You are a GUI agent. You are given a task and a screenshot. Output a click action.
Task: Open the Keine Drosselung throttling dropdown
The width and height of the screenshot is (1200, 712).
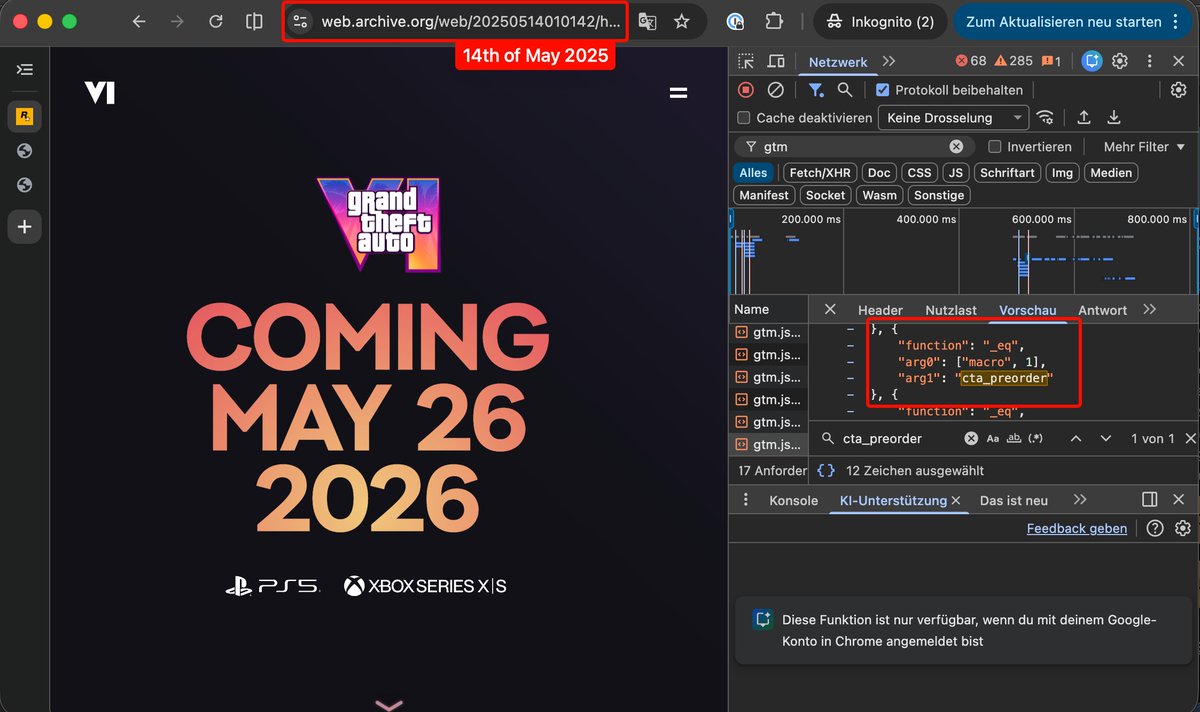953,118
